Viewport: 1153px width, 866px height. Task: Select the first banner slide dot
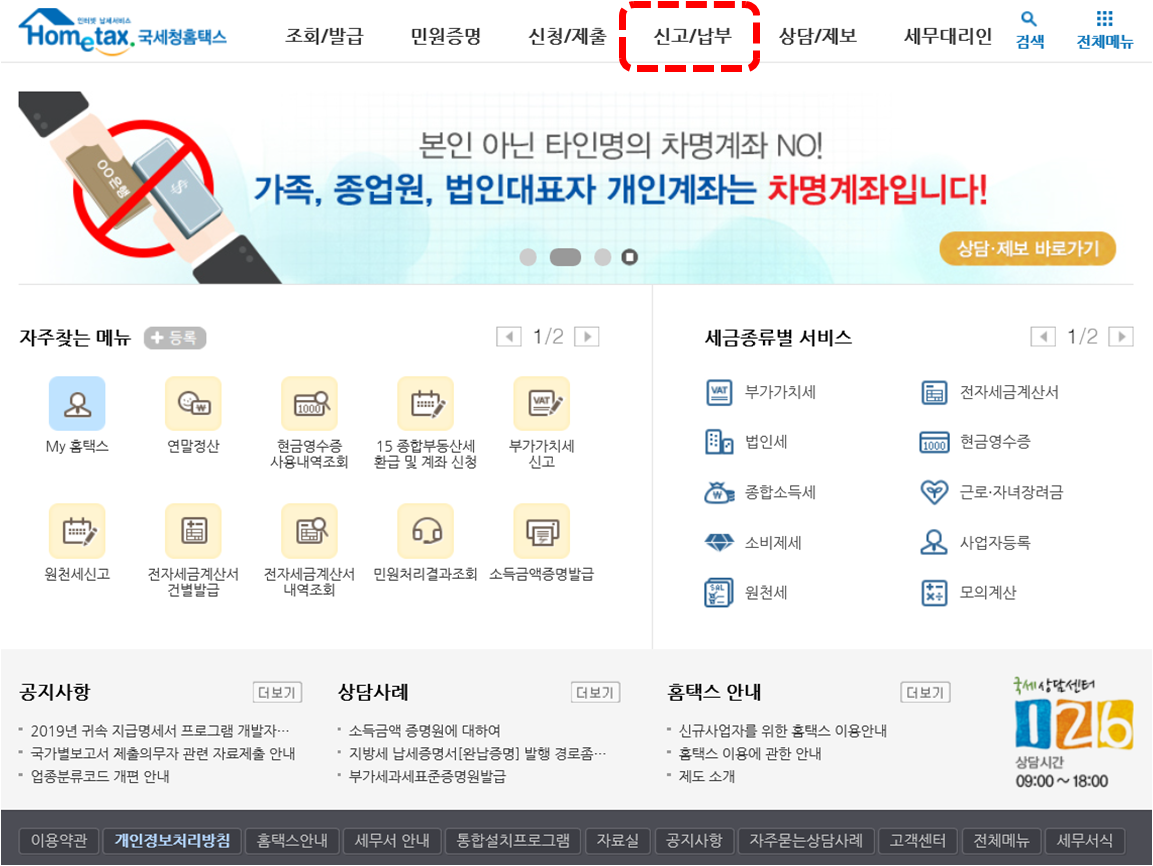click(x=528, y=257)
